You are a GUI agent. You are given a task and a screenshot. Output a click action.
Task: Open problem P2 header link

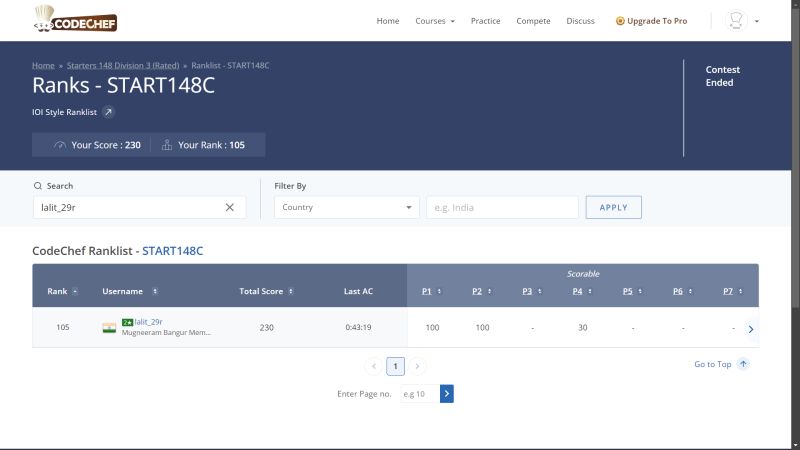(477, 291)
